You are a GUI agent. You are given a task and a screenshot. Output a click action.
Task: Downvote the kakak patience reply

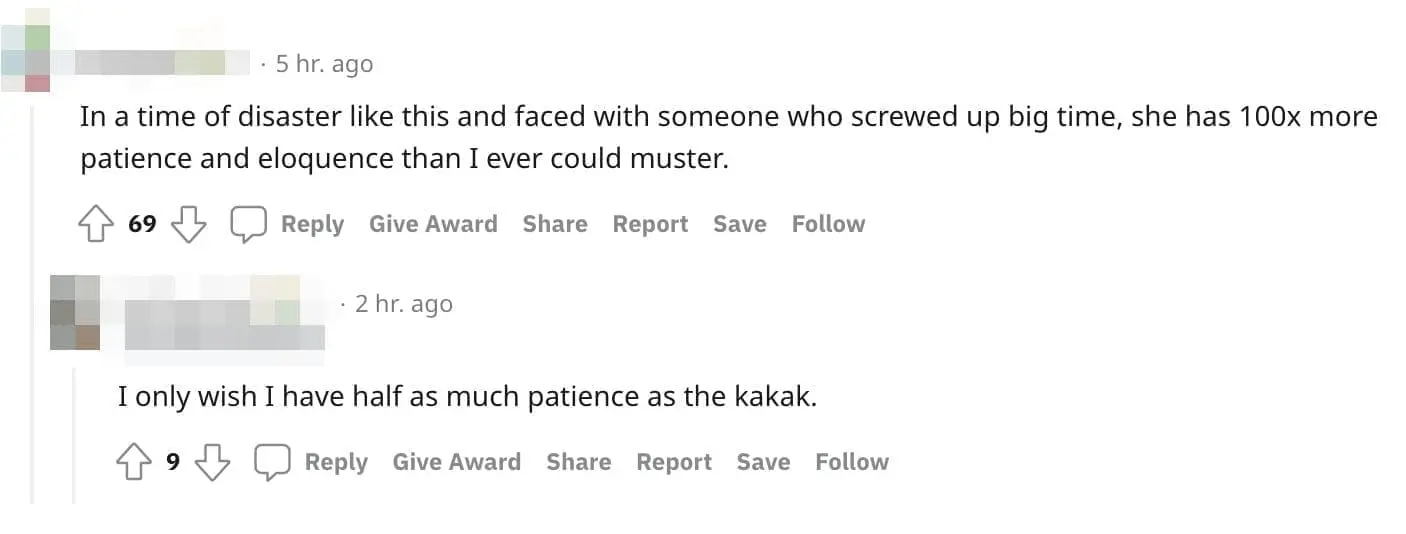pos(212,462)
